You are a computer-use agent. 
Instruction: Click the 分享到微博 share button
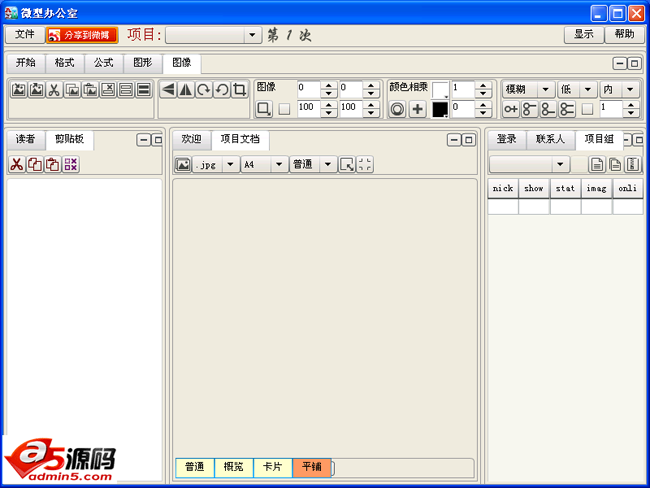[x=82, y=35]
